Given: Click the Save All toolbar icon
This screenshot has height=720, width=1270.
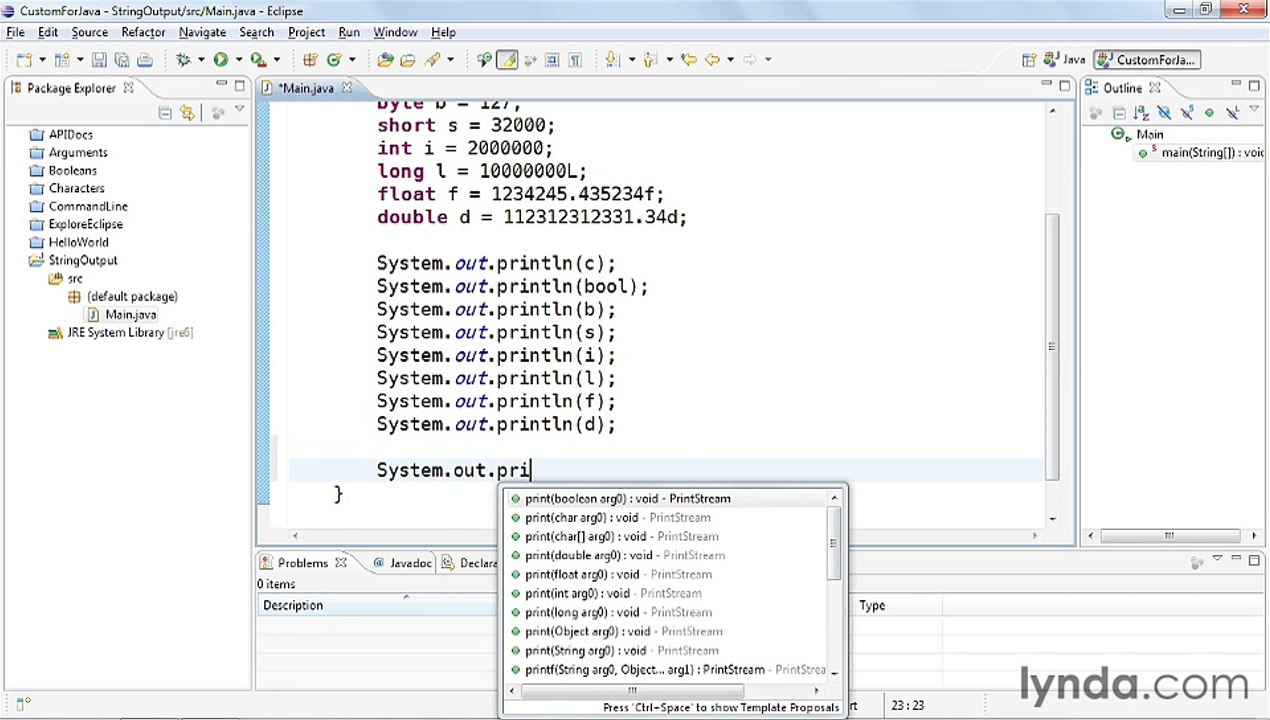Looking at the screenshot, I should click(123, 60).
